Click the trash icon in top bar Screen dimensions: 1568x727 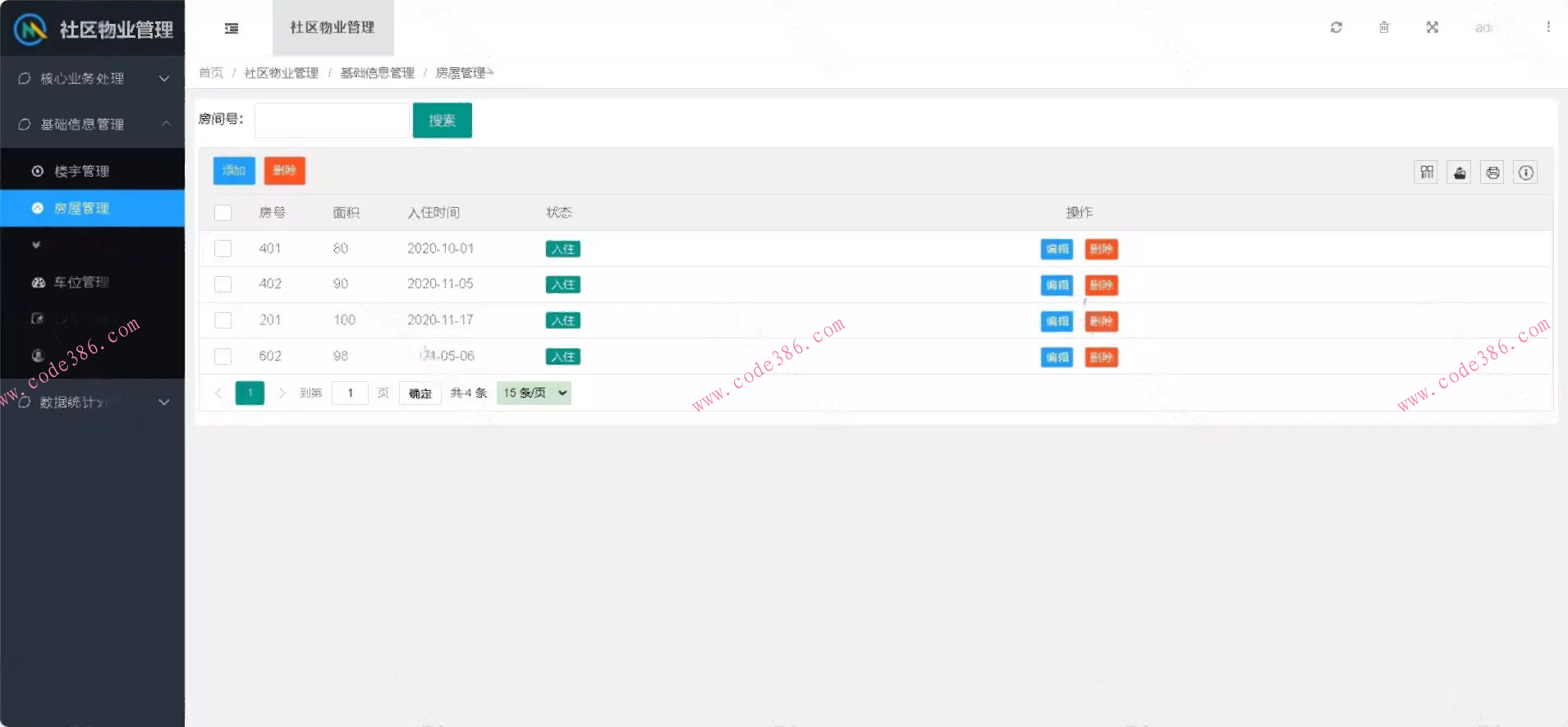click(x=1384, y=27)
